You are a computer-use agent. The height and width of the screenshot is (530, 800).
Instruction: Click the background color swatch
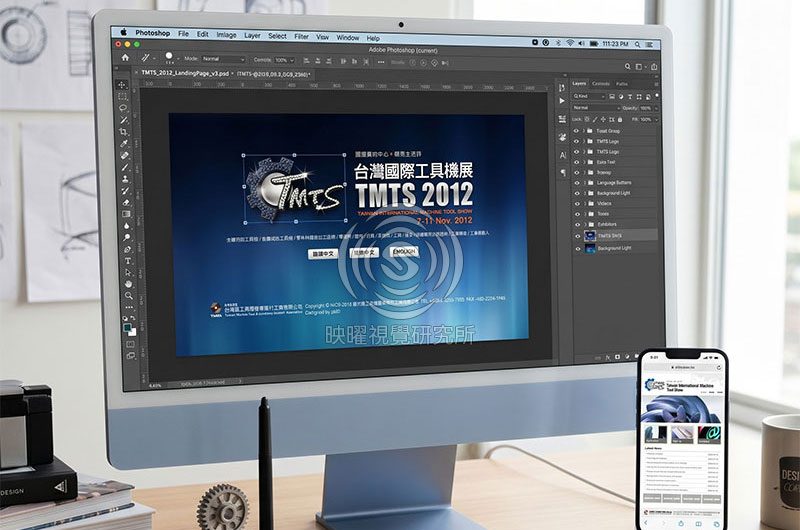(133, 332)
